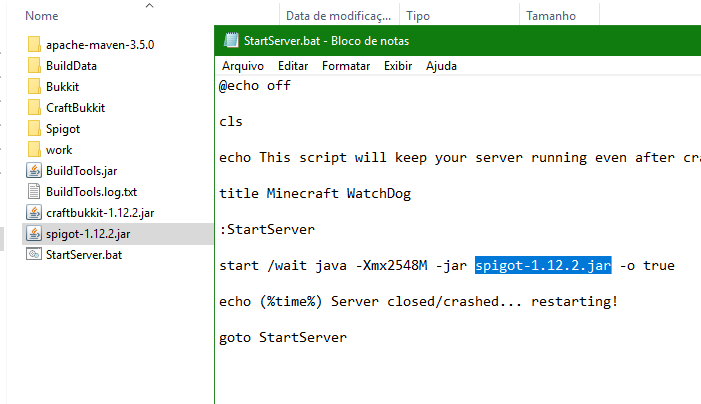Click the craftbukkit-1.12.2.jar file icon
Image resolution: width=701 pixels, height=404 pixels.
(x=34, y=213)
